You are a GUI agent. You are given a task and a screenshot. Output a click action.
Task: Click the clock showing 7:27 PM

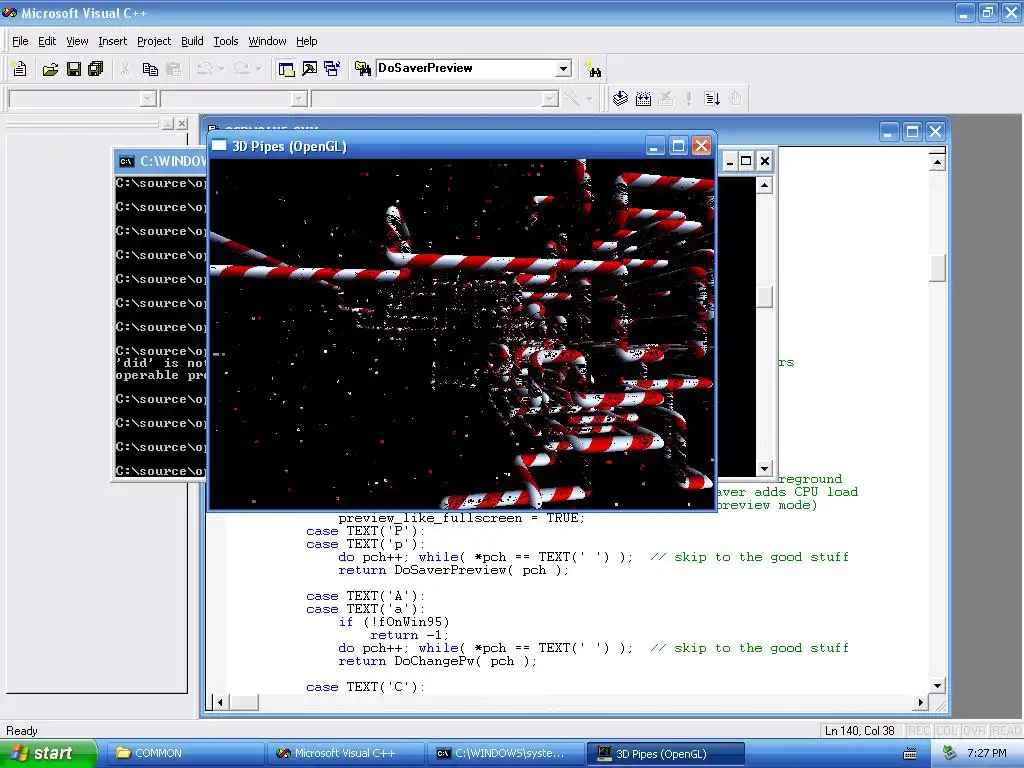tap(986, 753)
